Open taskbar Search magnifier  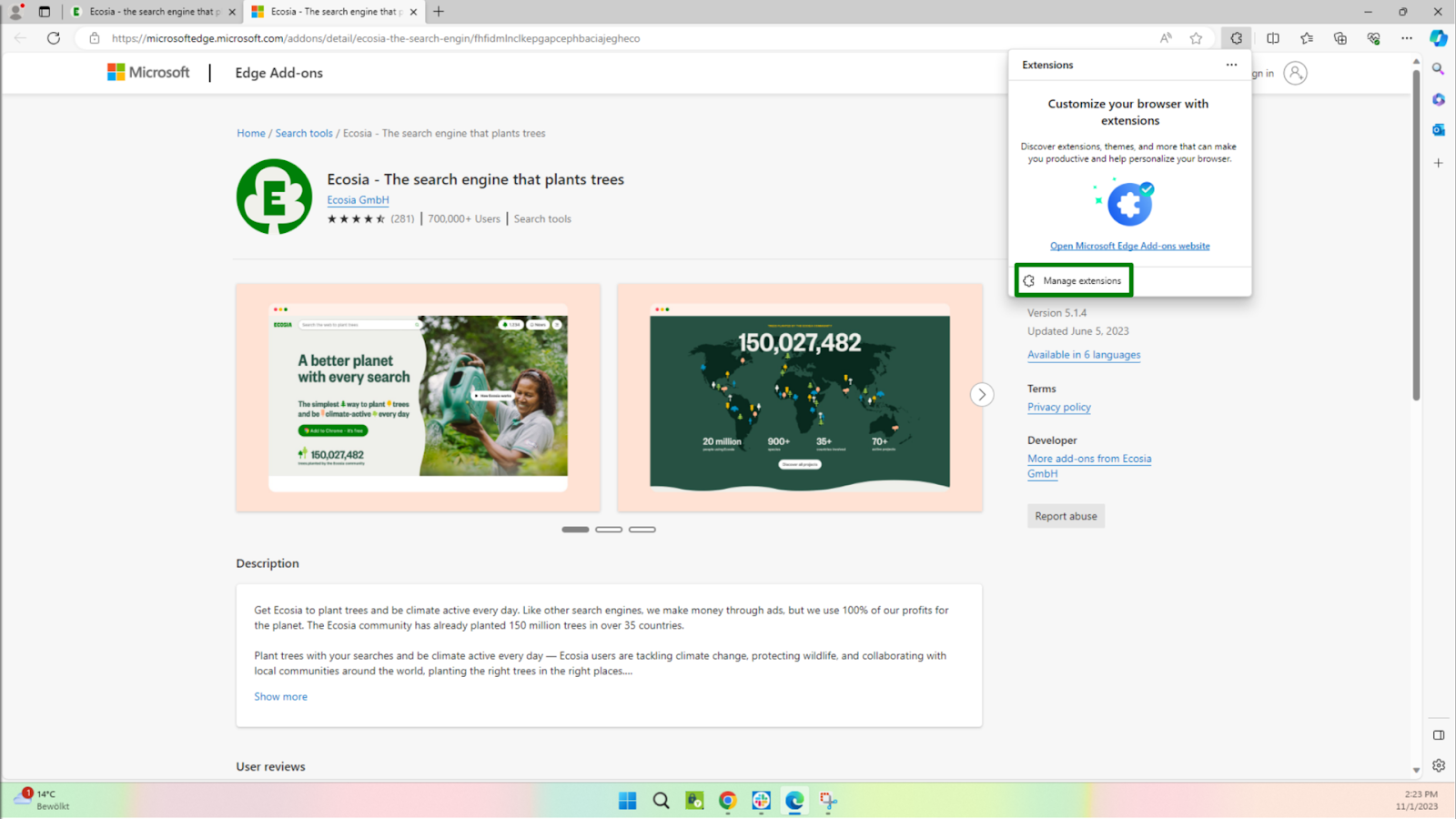[x=662, y=801]
